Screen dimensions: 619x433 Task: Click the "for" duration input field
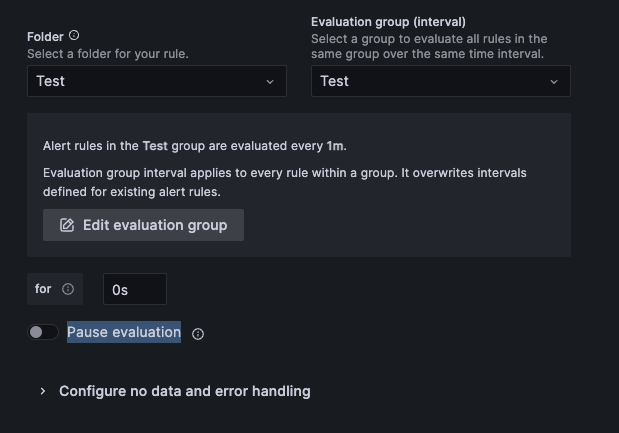[x=134, y=289]
